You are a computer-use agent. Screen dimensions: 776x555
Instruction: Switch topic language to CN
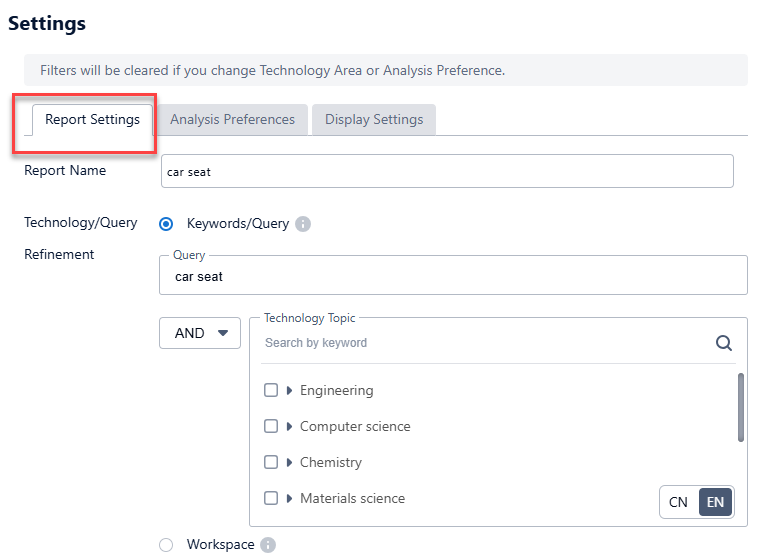[x=678, y=502]
